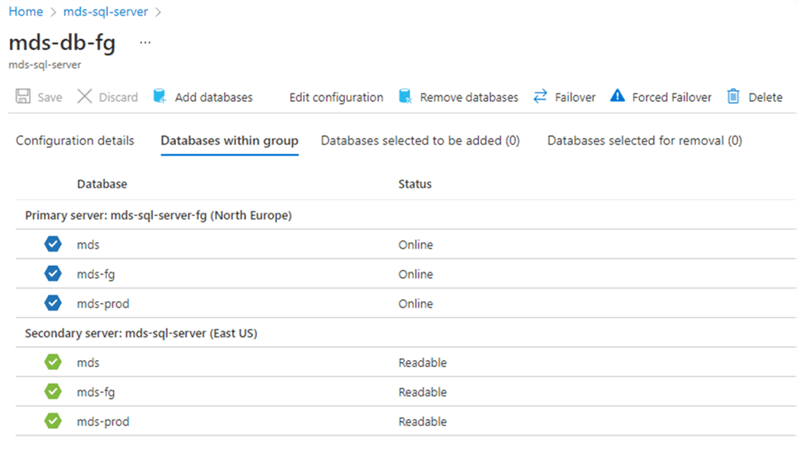Click the Delete trash icon

pyautogui.click(x=733, y=96)
